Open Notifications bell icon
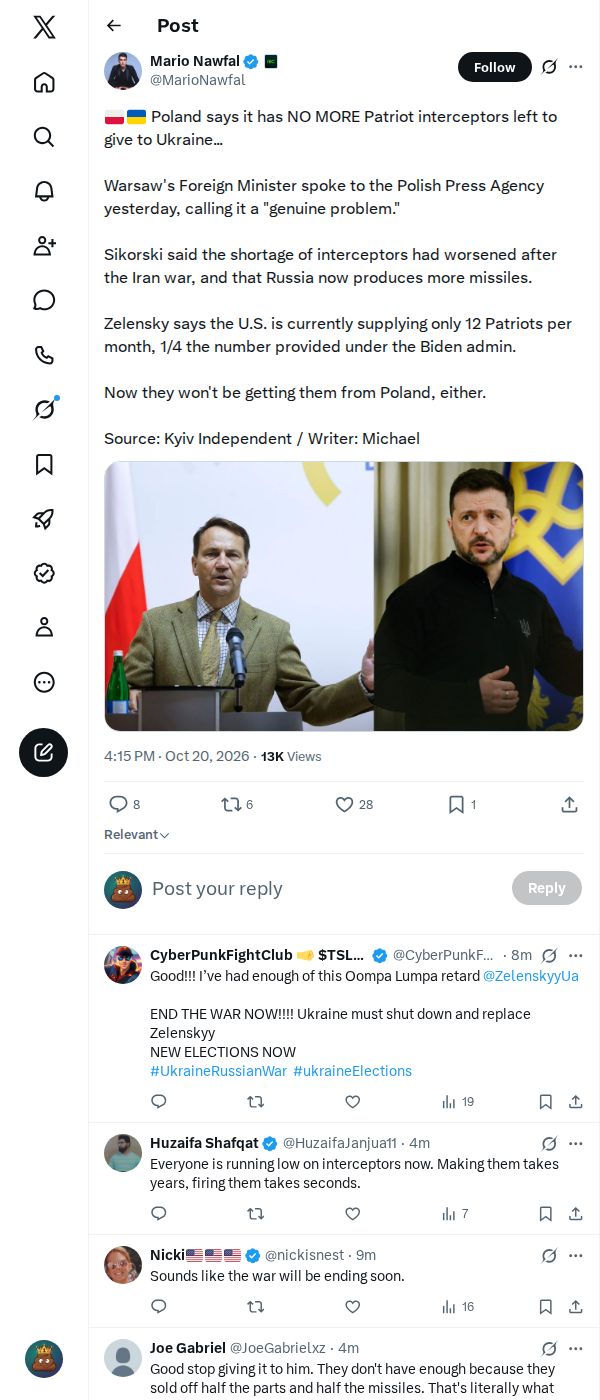 click(44, 191)
